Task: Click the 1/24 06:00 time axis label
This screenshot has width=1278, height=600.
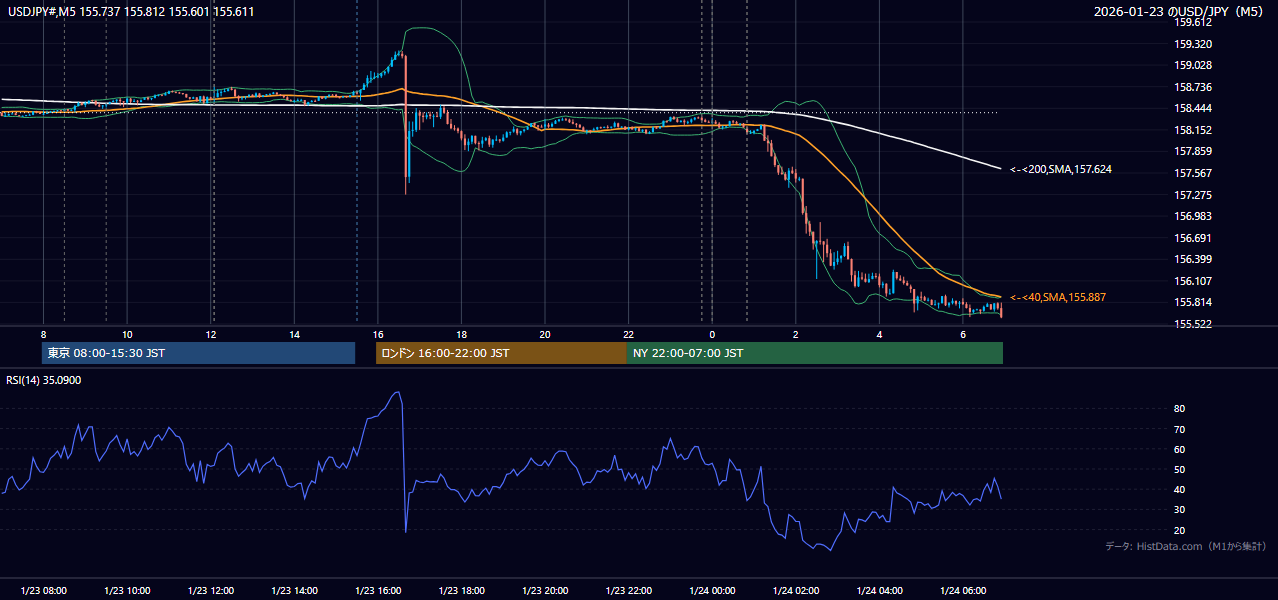Action: pyautogui.click(x=963, y=591)
